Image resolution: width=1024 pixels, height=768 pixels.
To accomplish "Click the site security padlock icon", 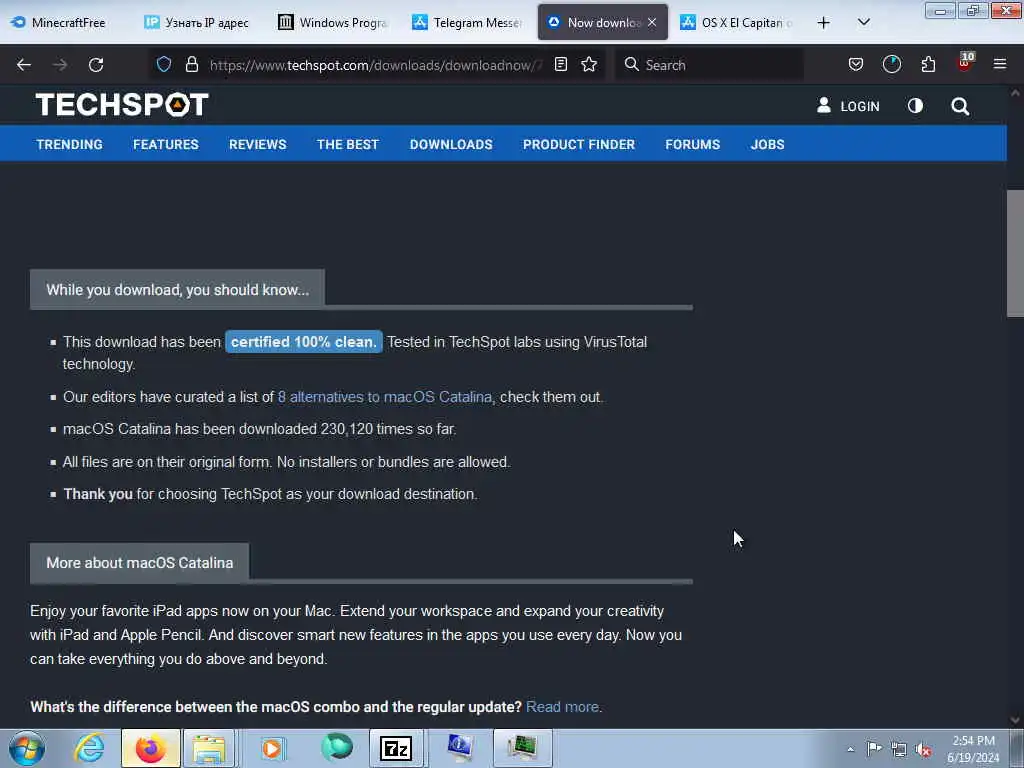I will point(191,64).
